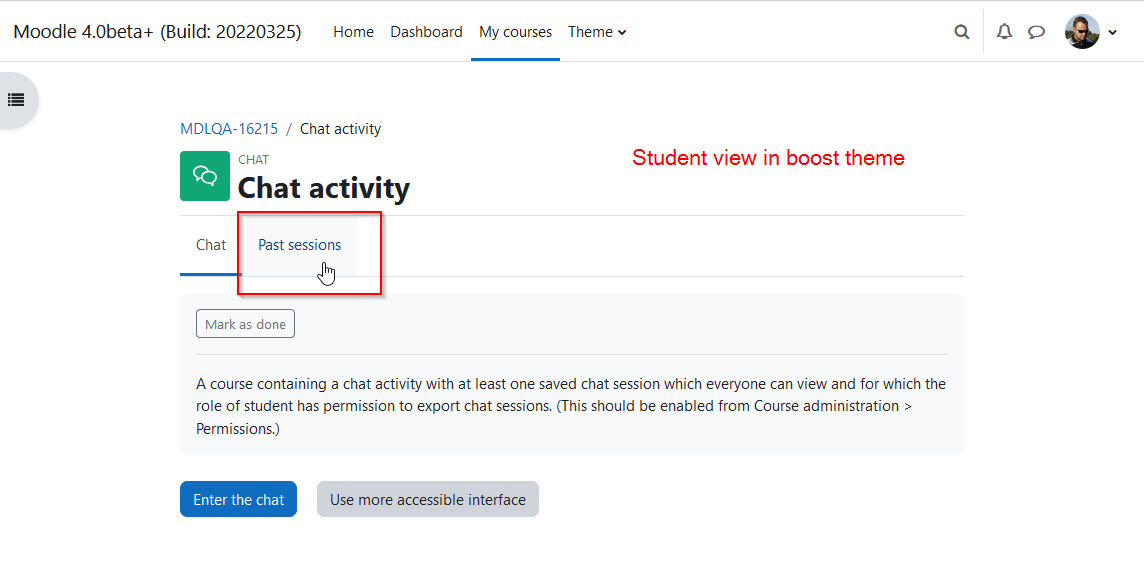
Task: Click the Moodle 4.0beta+ site name
Action: 158,32
